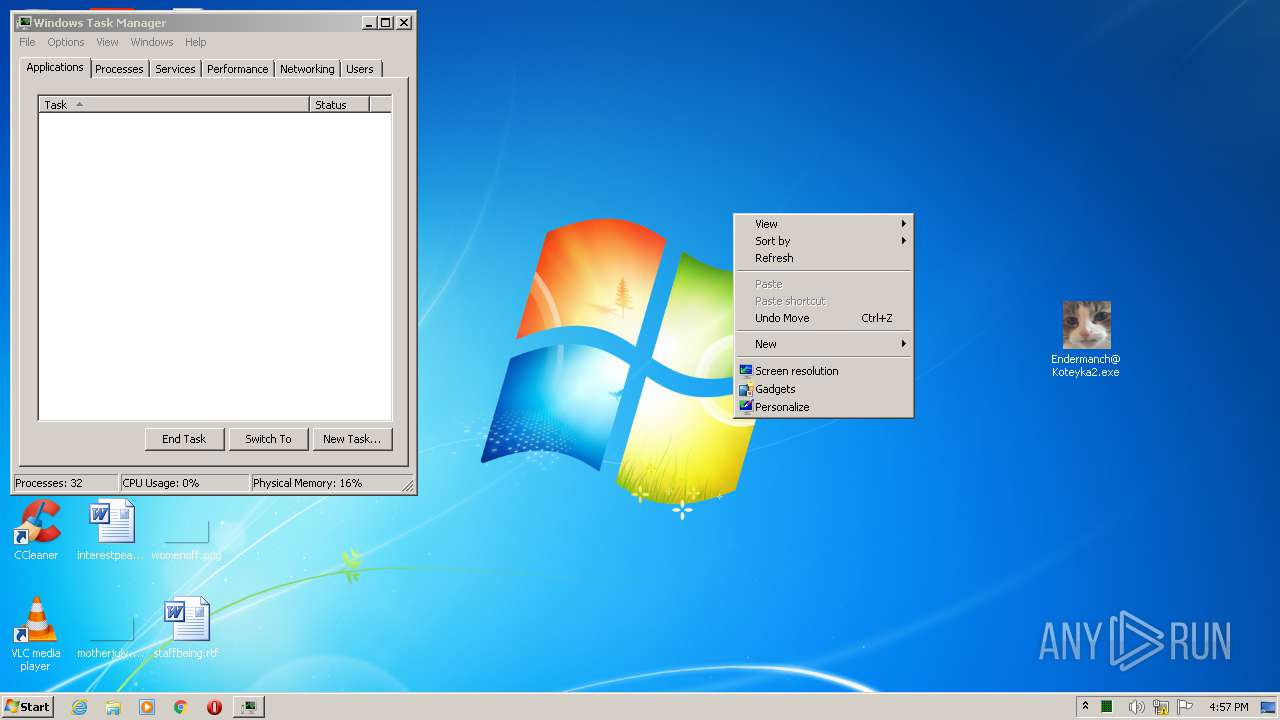The height and width of the screenshot is (720, 1280).
Task: Launch Google Chrome from the taskbar
Action: tap(181, 707)
